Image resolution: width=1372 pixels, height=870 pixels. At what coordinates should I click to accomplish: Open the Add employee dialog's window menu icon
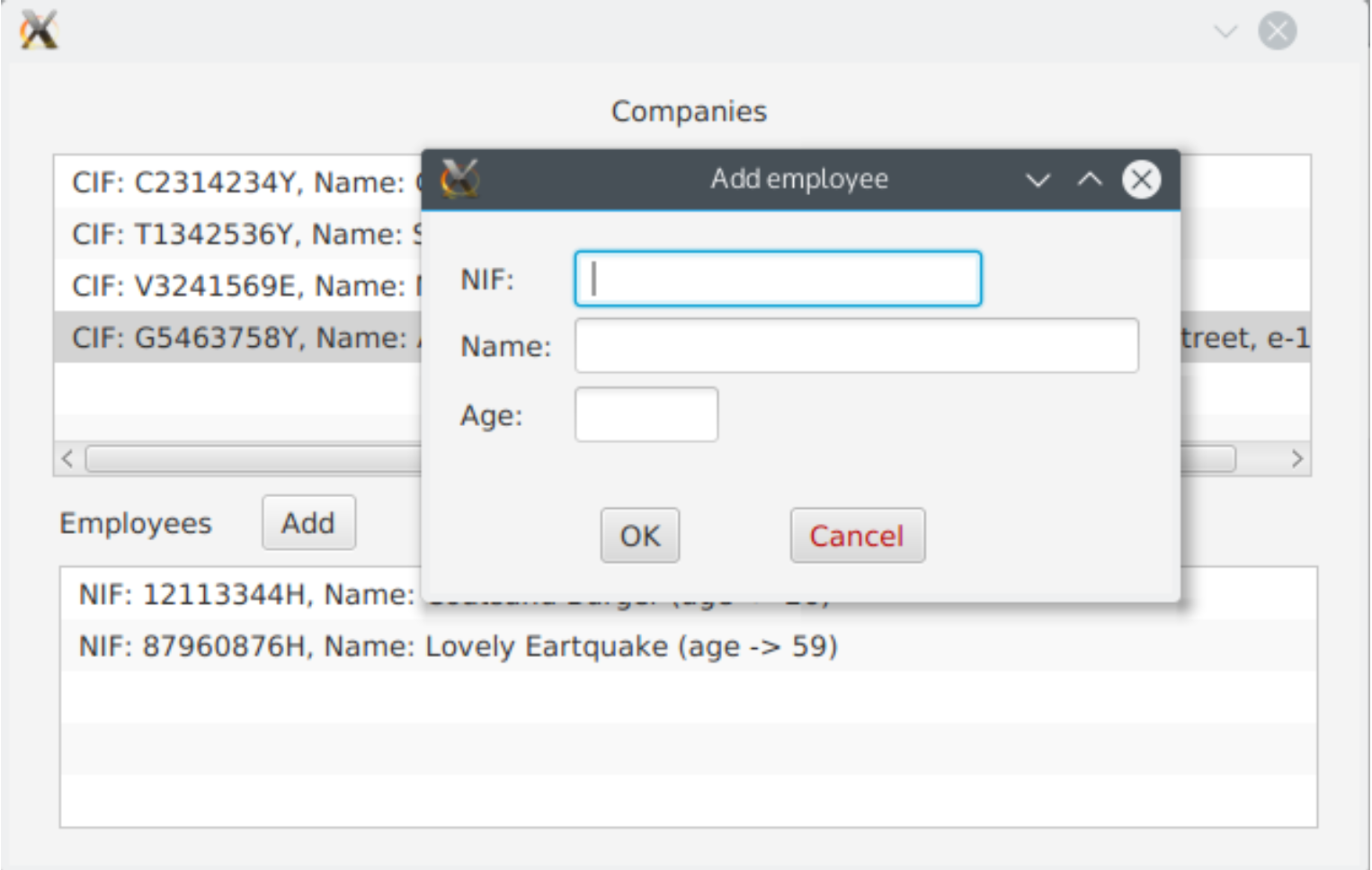pyautogui.click(x=459, y=179)
